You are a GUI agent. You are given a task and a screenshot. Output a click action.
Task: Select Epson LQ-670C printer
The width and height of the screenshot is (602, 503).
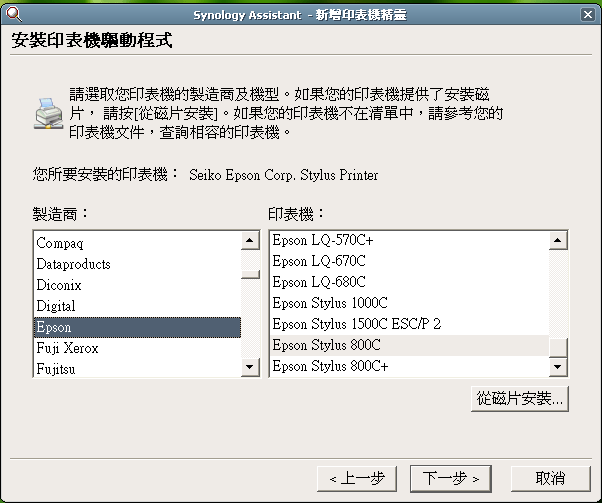410,261
